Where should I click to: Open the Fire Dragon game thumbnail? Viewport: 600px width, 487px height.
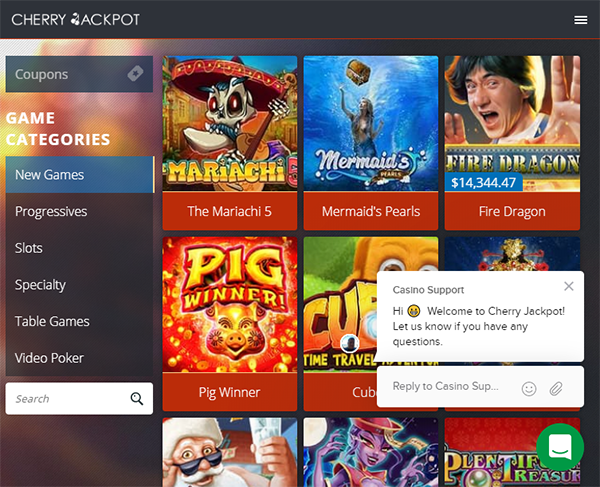(512, 123)
